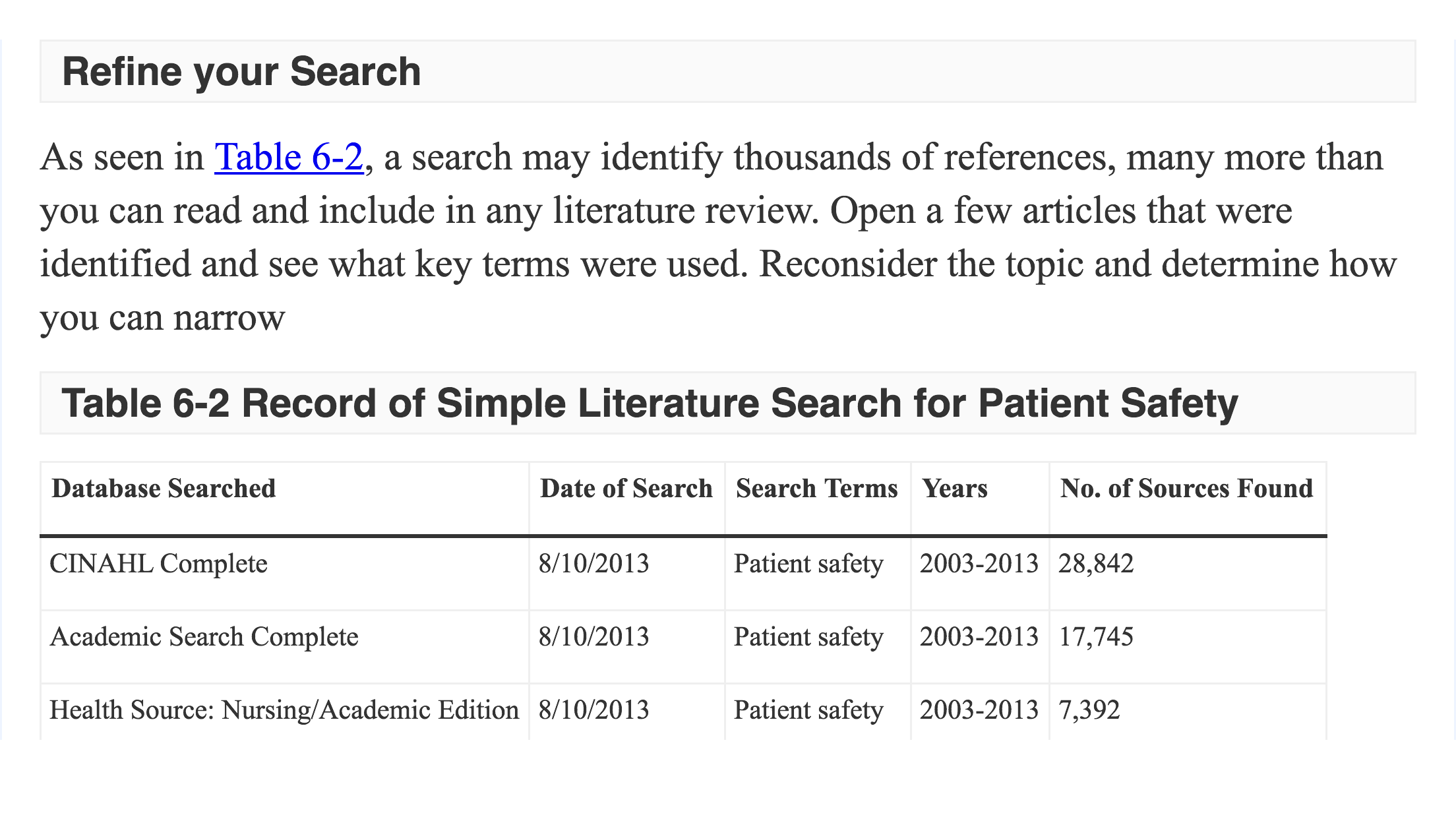This screenshot has height=819, width=1456.
Task: Click 2003-2013 years in CINAHL row
Action: (x=979, y=564)
